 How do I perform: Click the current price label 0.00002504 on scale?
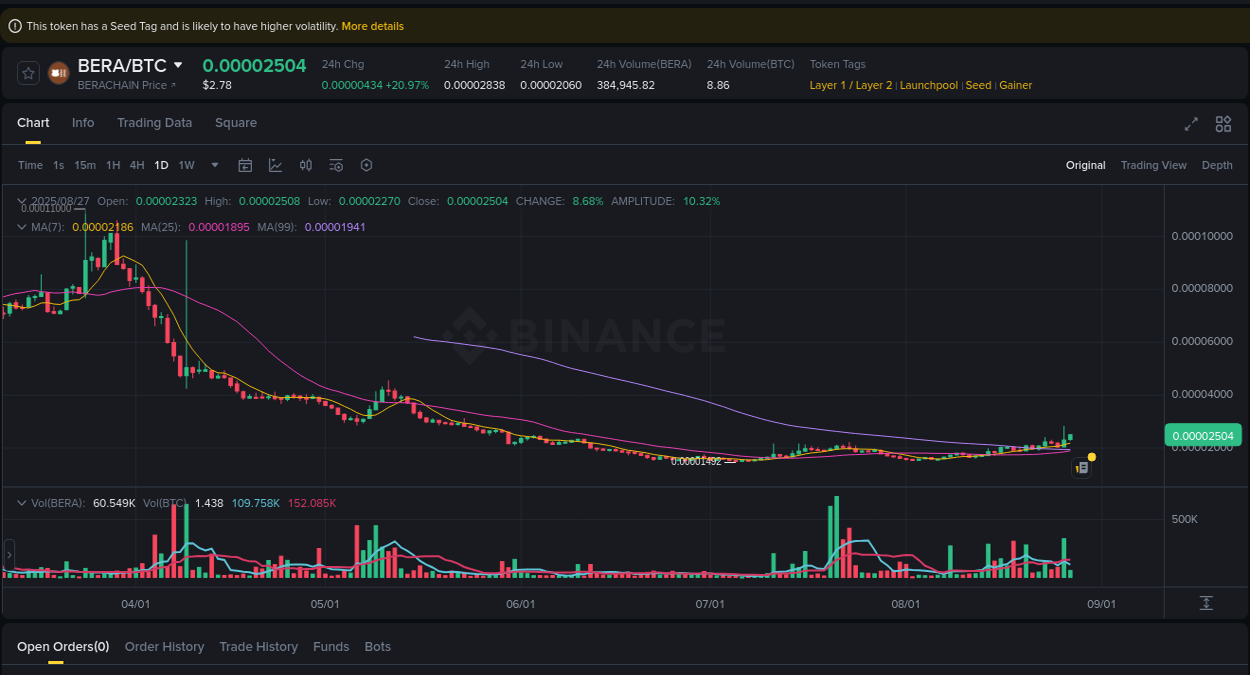click(x=1203, y=435)
